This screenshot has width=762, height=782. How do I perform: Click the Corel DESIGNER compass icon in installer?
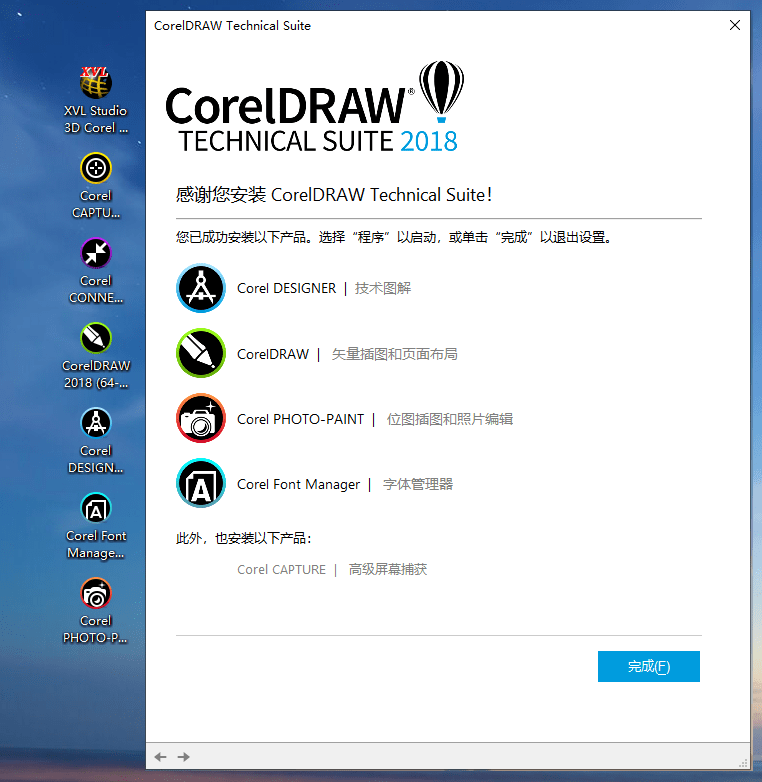(201, 288)
